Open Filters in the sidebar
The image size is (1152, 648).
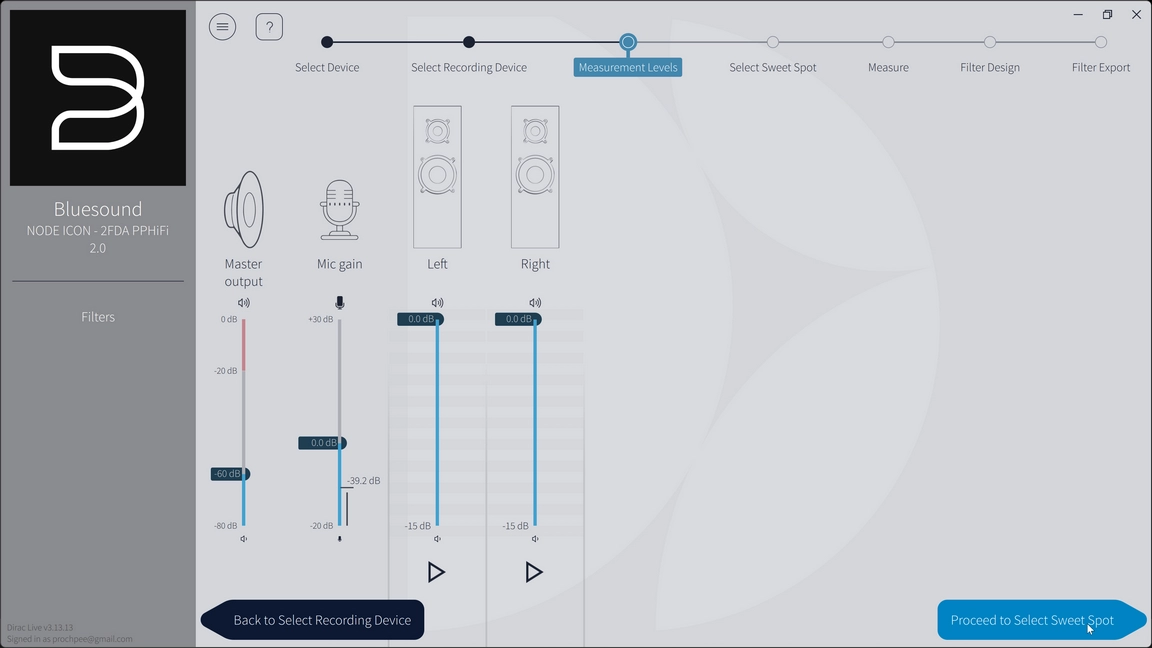98,317
